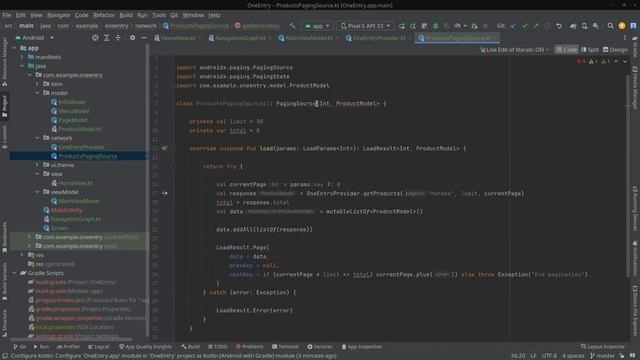The width and height of the screenshot is (640, 360).
Task: Open the app run configuration dropdown
Action: point(317,26)
